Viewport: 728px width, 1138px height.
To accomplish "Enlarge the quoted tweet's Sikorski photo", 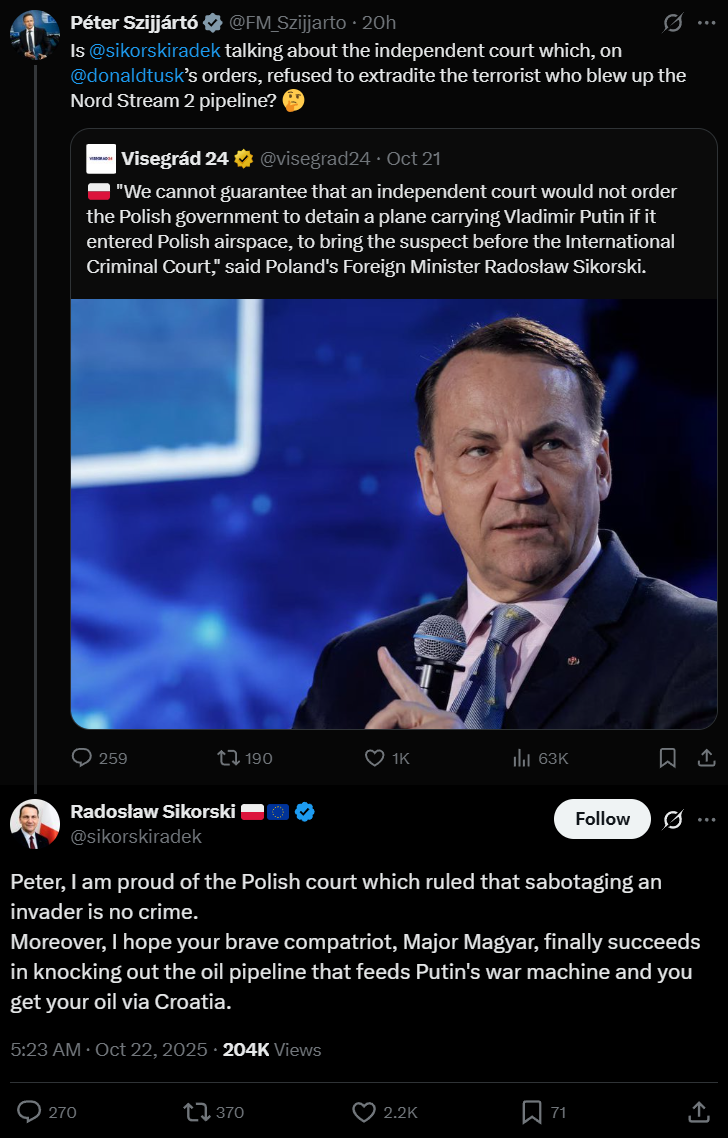I will click(x=394, y=514).
